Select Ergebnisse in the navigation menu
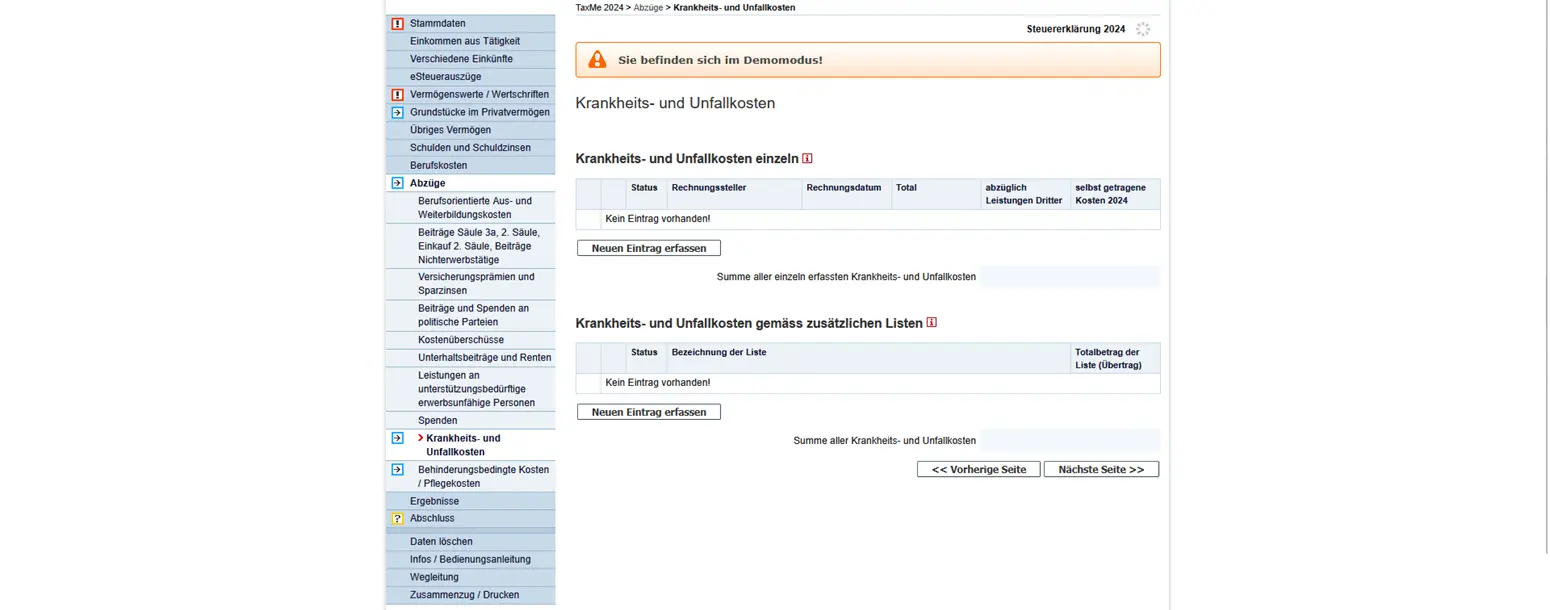 434,501
